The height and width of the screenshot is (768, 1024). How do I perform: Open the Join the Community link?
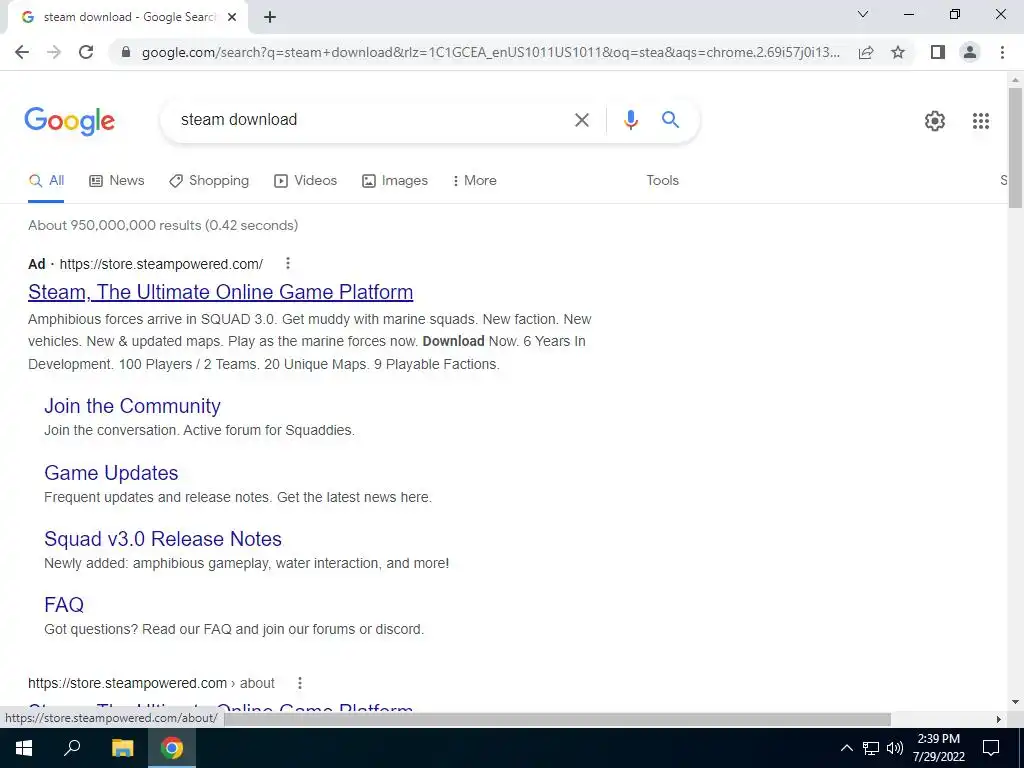[x=133, y=406]
